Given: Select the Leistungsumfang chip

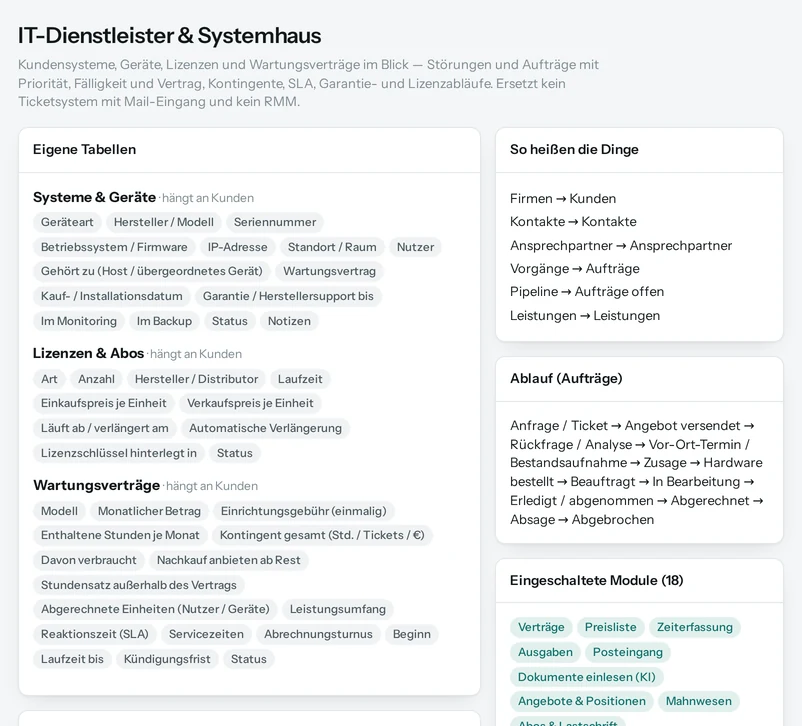Looking at the screenshot, I should tap(338, 609).
